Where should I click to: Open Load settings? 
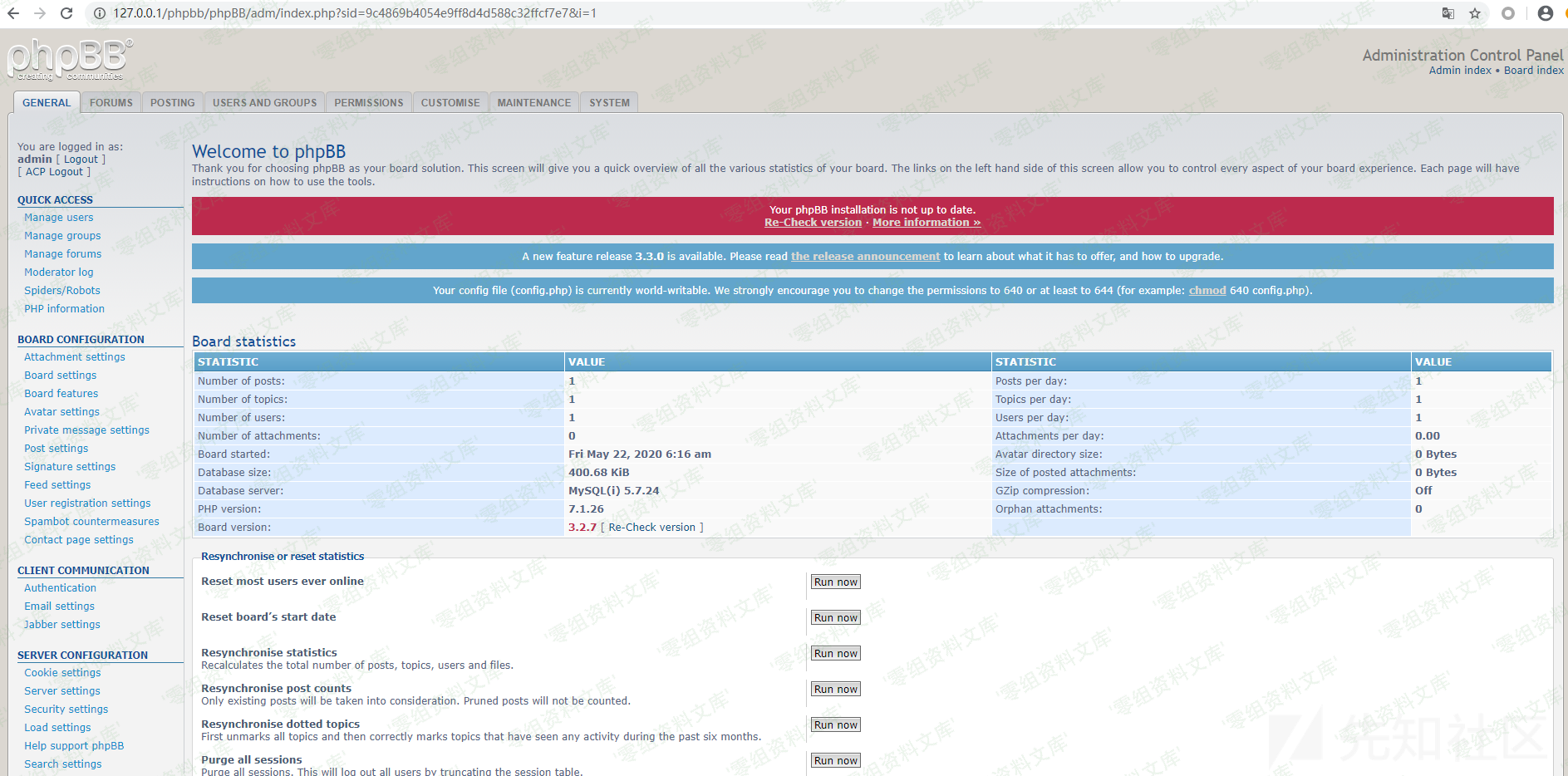pyautogui.click(x=57, y=728)
